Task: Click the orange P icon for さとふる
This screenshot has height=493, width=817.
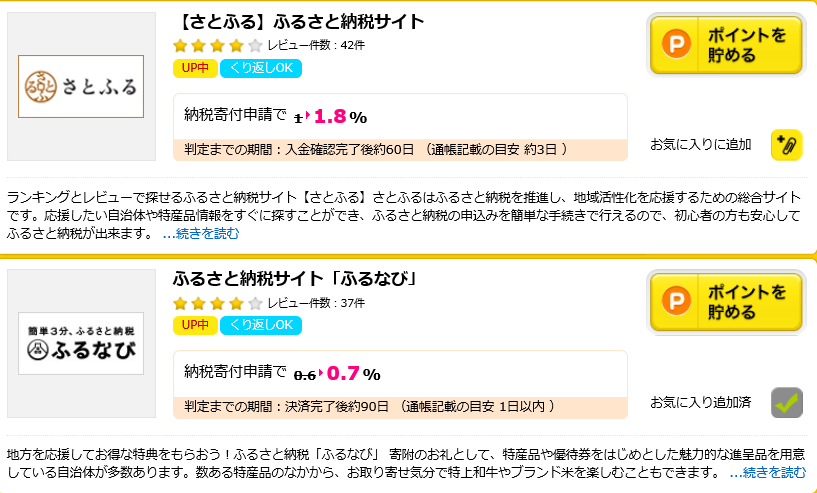Action: [x=676, y=44]
